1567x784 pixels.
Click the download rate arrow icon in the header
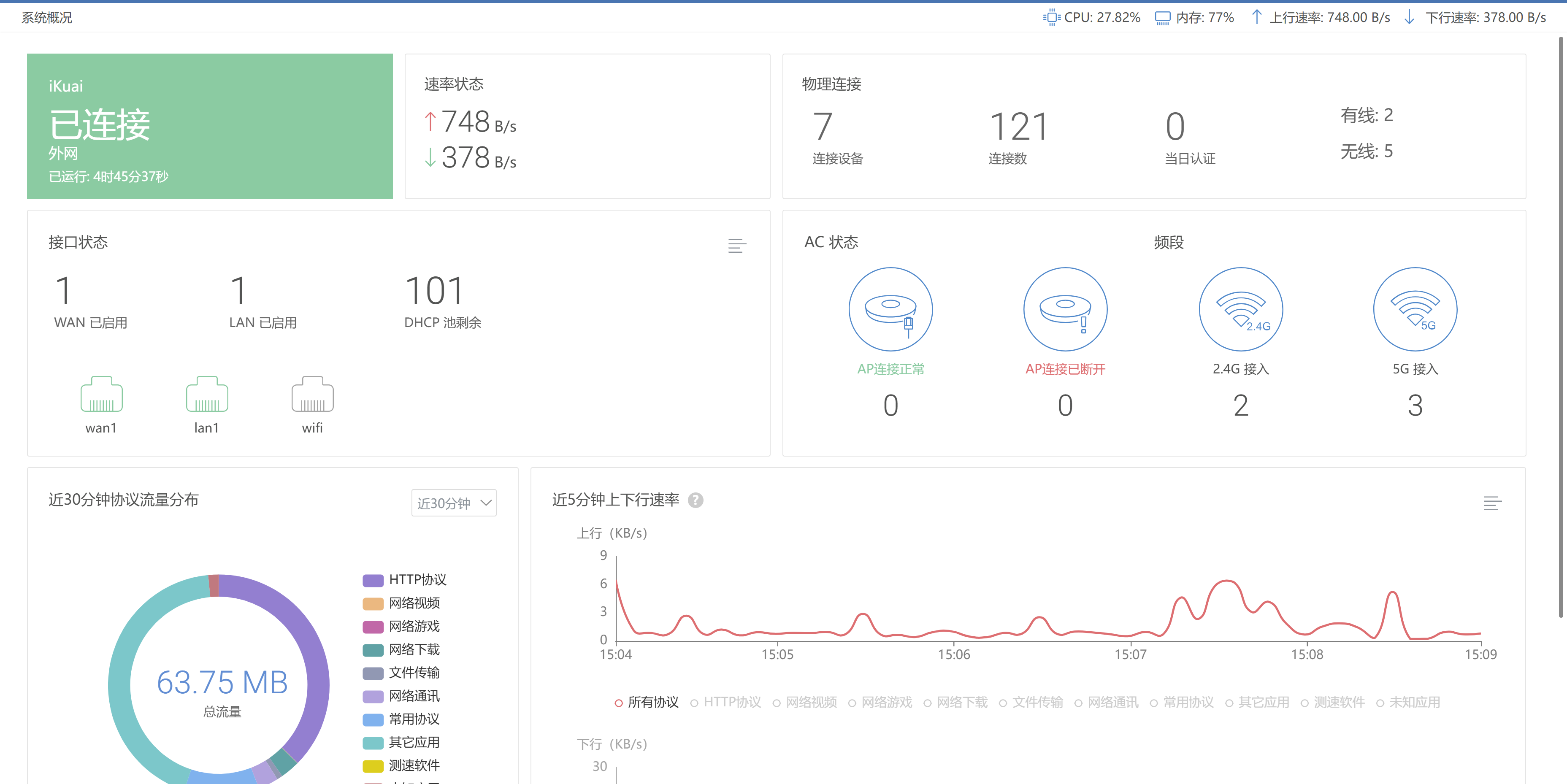1410,17
